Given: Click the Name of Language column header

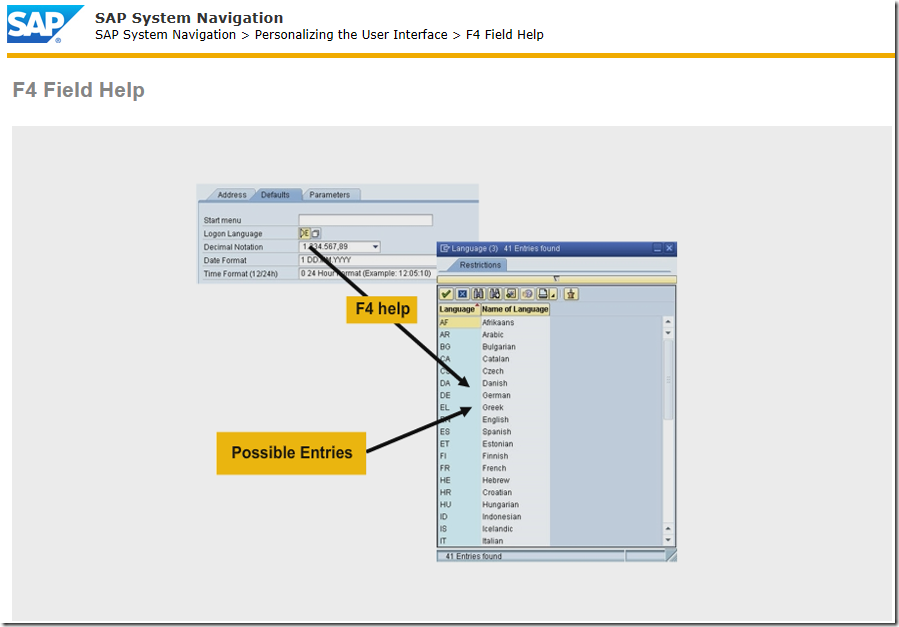Looking at the screenshot, I should tap(515, 309).
